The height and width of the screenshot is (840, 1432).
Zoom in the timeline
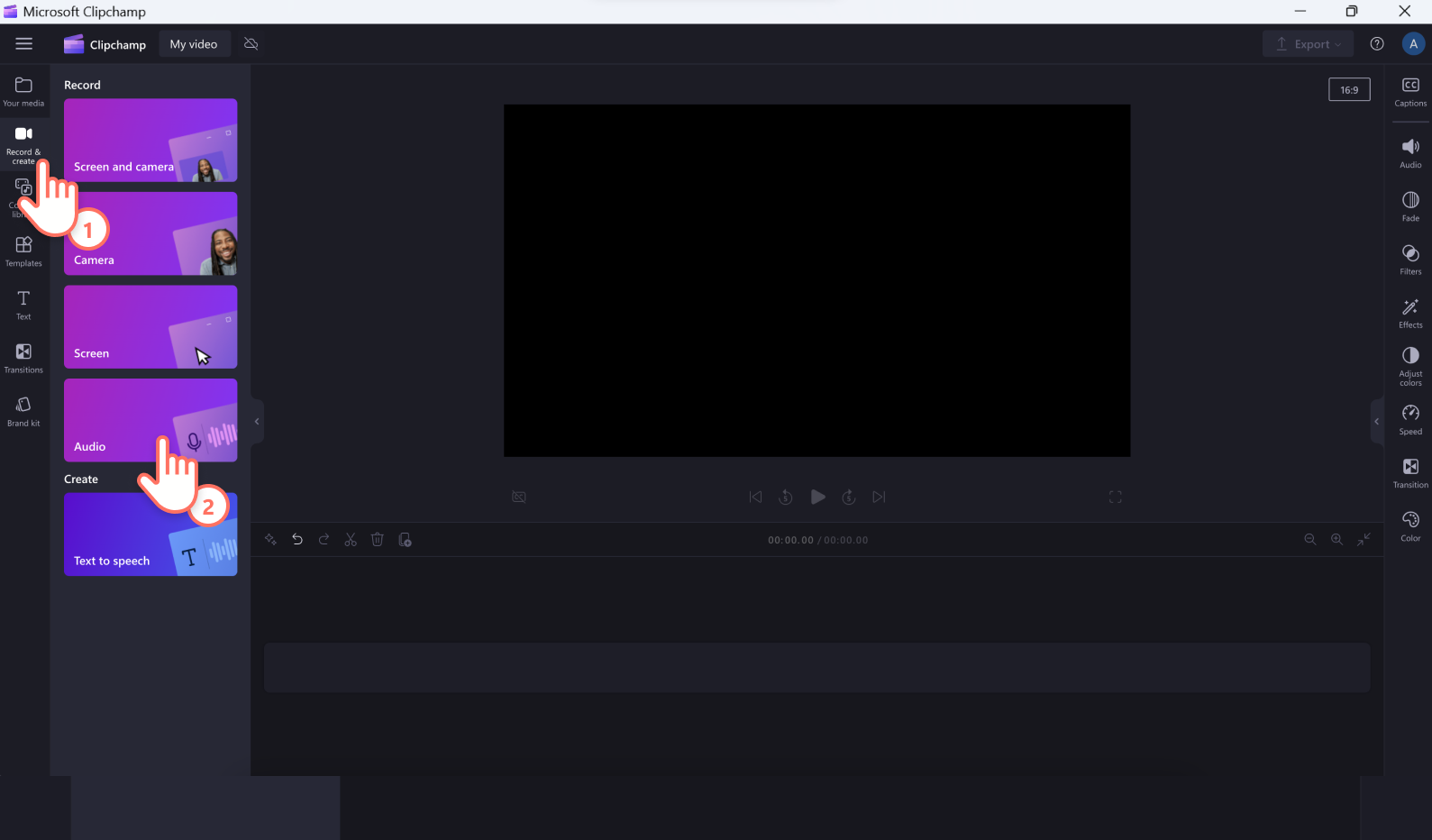(1337, 540)
